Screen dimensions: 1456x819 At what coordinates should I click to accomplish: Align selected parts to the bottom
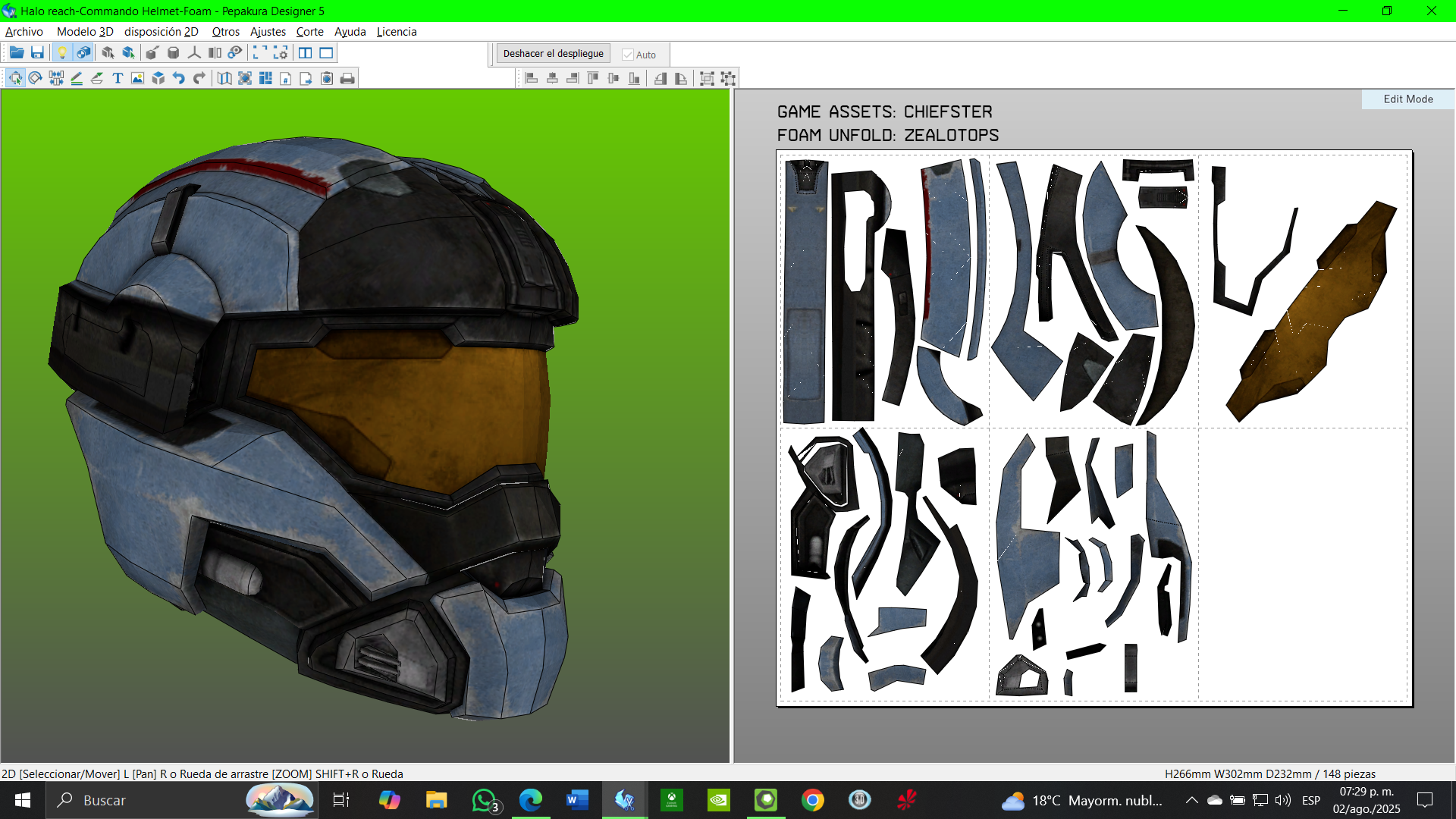(634, 78)
